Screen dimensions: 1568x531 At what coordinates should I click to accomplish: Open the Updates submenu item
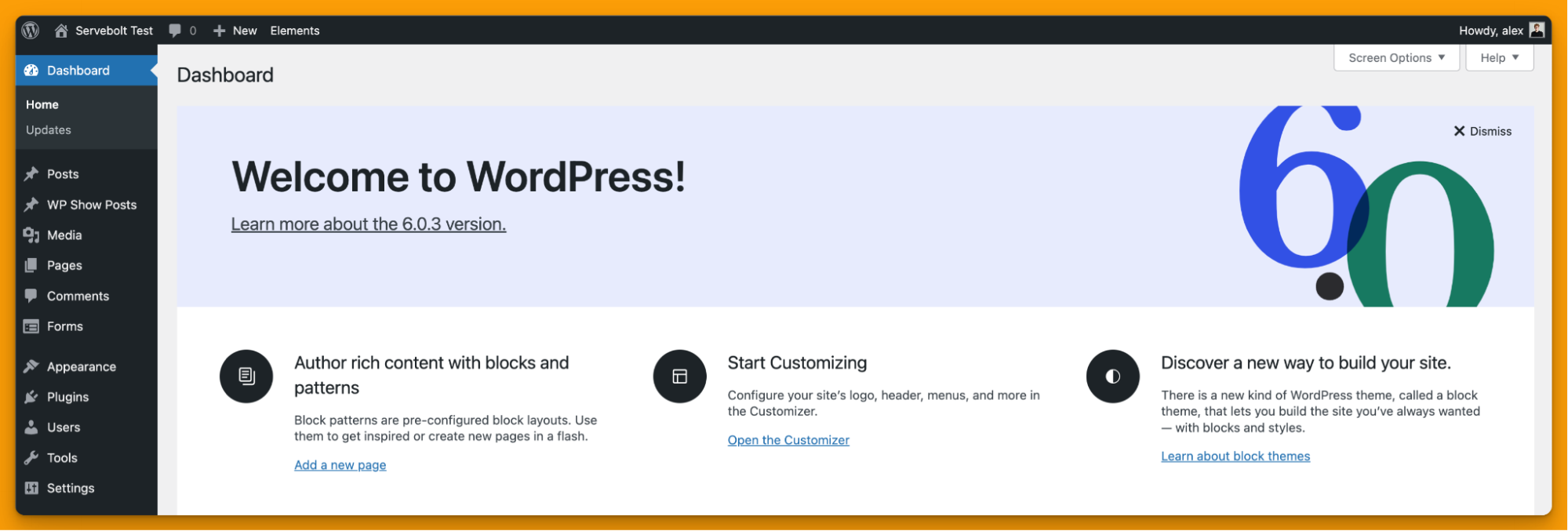click(49, 130)
